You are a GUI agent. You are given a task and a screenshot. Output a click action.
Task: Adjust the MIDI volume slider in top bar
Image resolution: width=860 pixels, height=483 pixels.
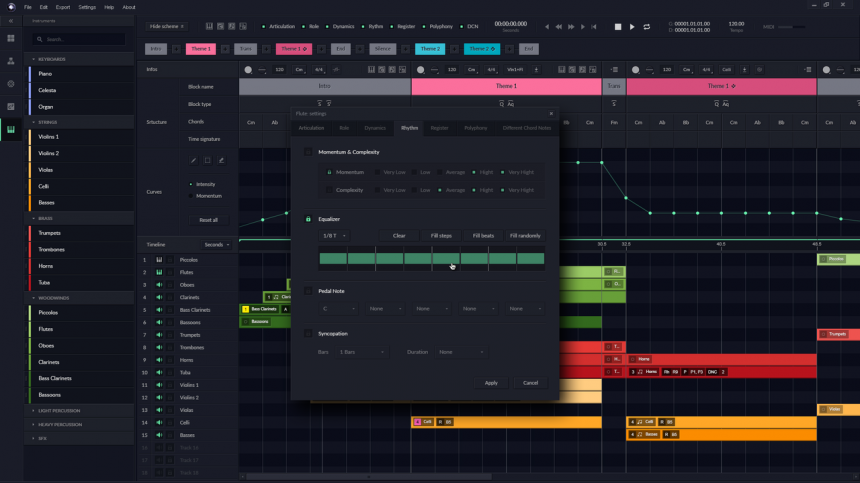tap(793, 26)
